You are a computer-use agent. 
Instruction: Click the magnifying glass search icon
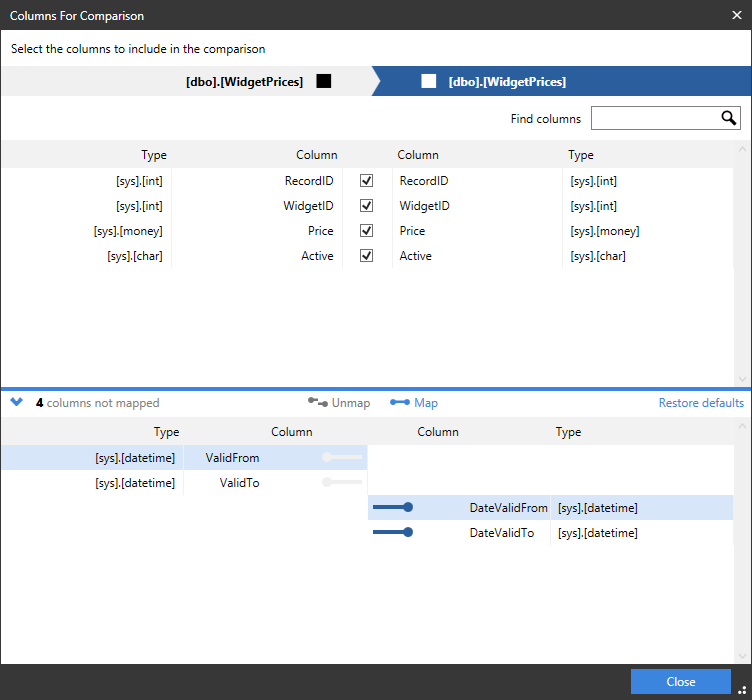pos(729,118)
